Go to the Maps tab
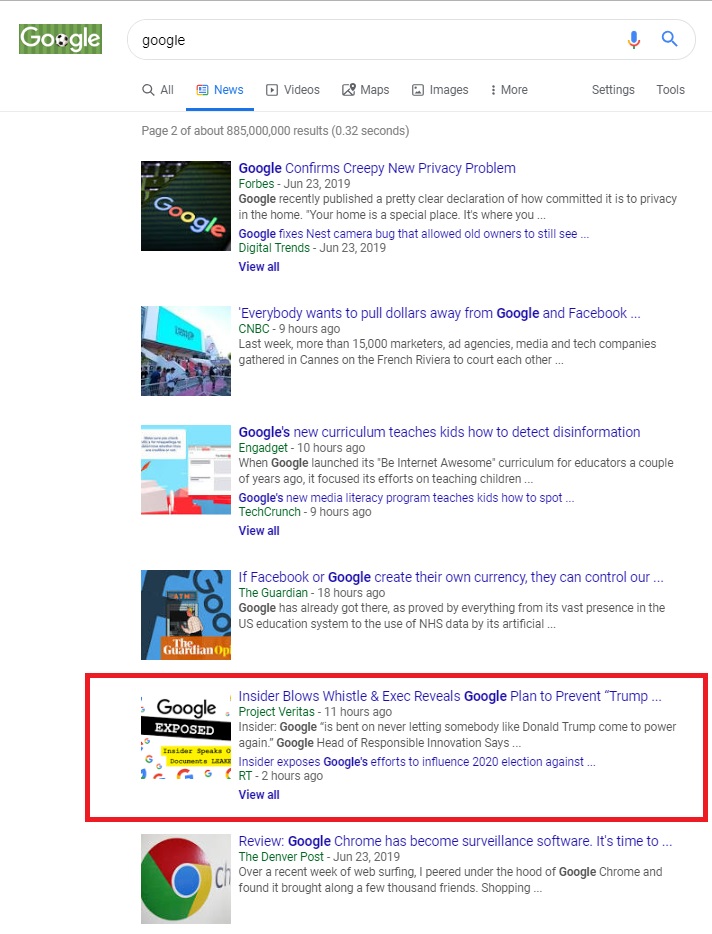The width and height of the screenshot is (712, 934). coord(365,90)
